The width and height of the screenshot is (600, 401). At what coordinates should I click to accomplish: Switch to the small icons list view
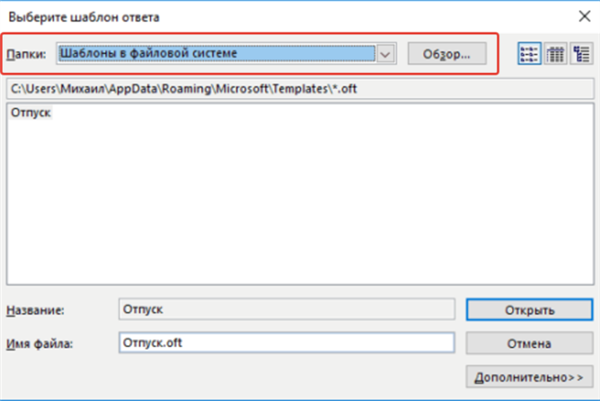tap(529, 54)
